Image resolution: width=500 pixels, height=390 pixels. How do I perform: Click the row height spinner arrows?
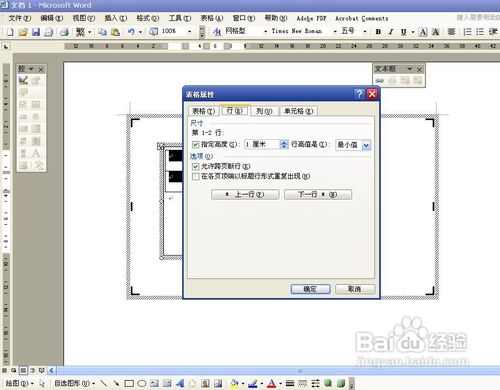tap(284, 144)
